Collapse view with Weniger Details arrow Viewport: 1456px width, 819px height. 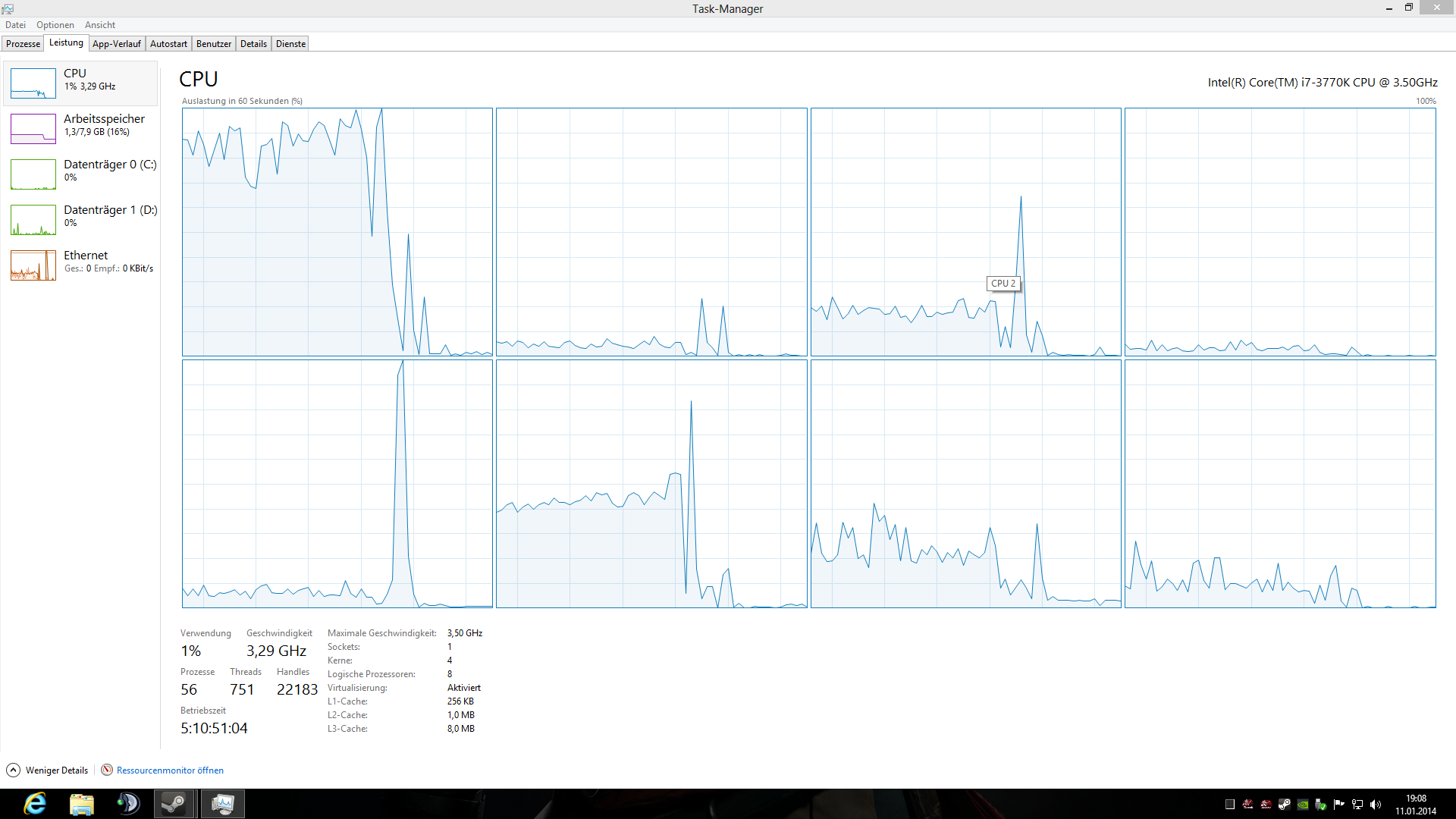14,770
